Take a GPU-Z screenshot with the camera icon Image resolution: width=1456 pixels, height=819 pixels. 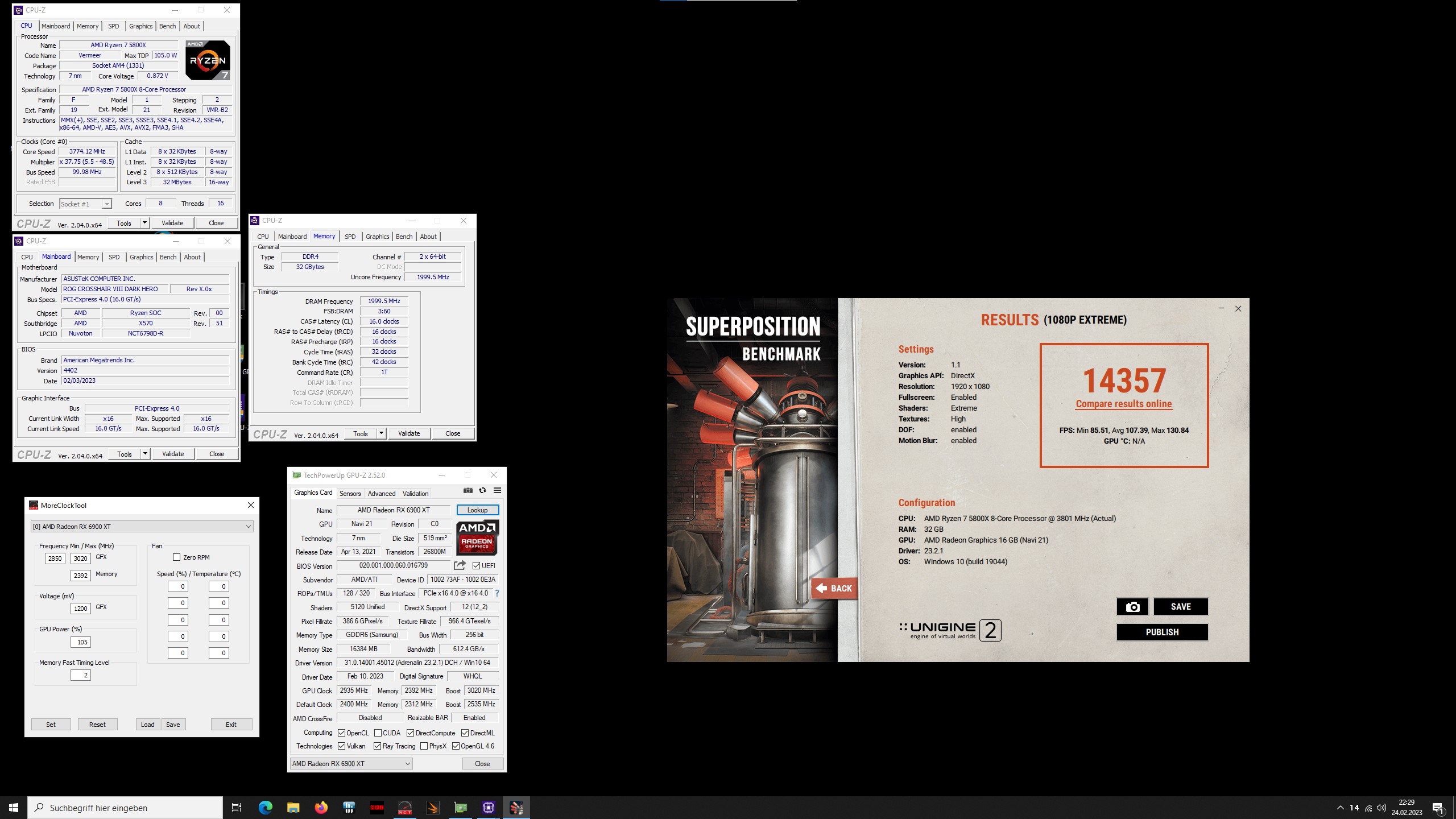468,490
